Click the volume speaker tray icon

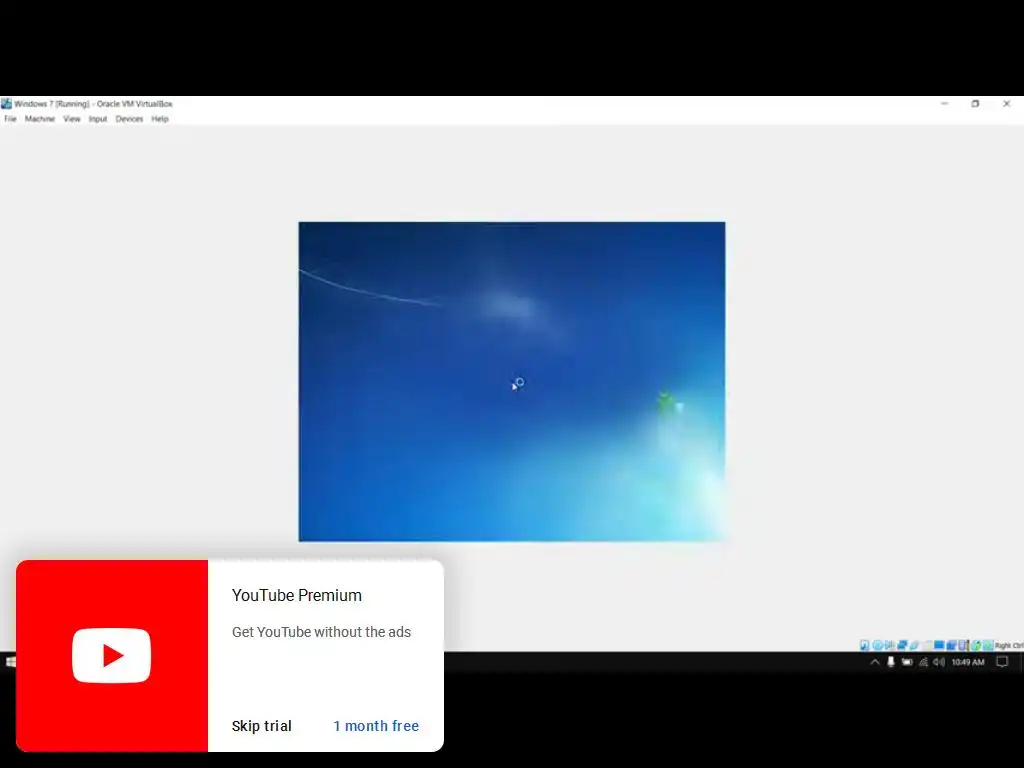(939, 662)
